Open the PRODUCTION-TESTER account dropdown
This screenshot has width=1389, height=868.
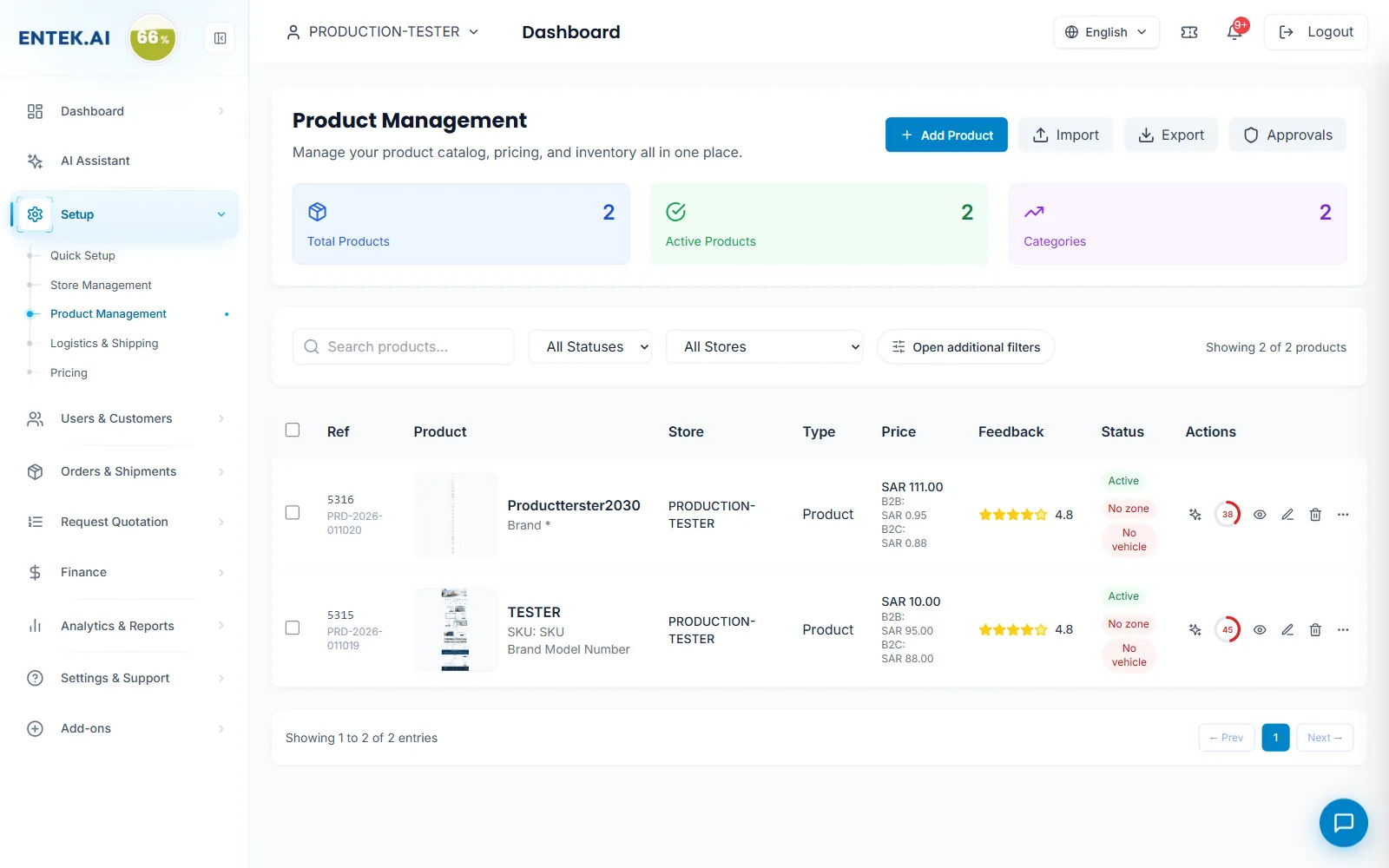point(383,32)
